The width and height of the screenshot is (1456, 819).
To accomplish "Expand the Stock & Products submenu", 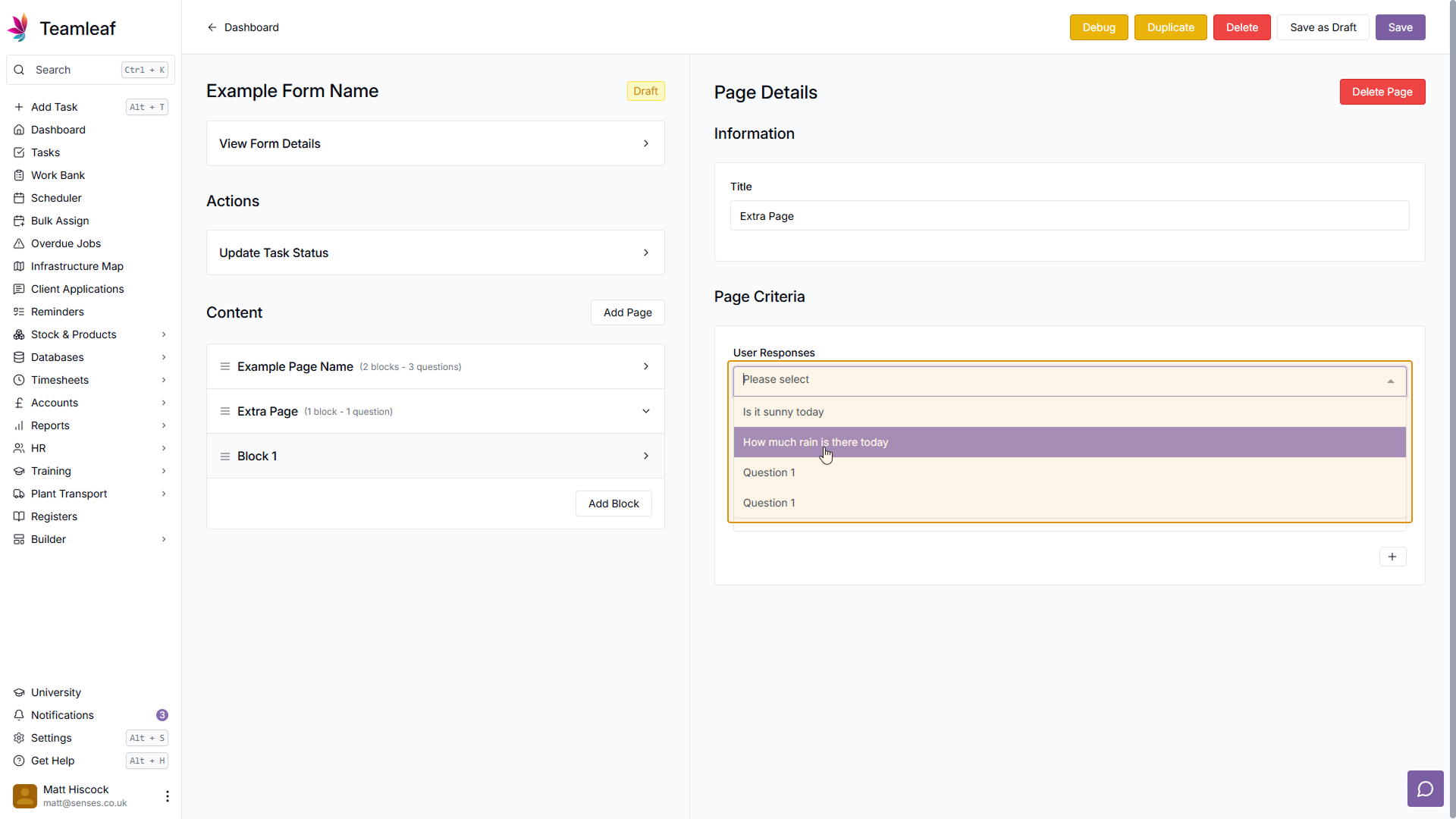I will pyautogui.click(x=164, y=334).
